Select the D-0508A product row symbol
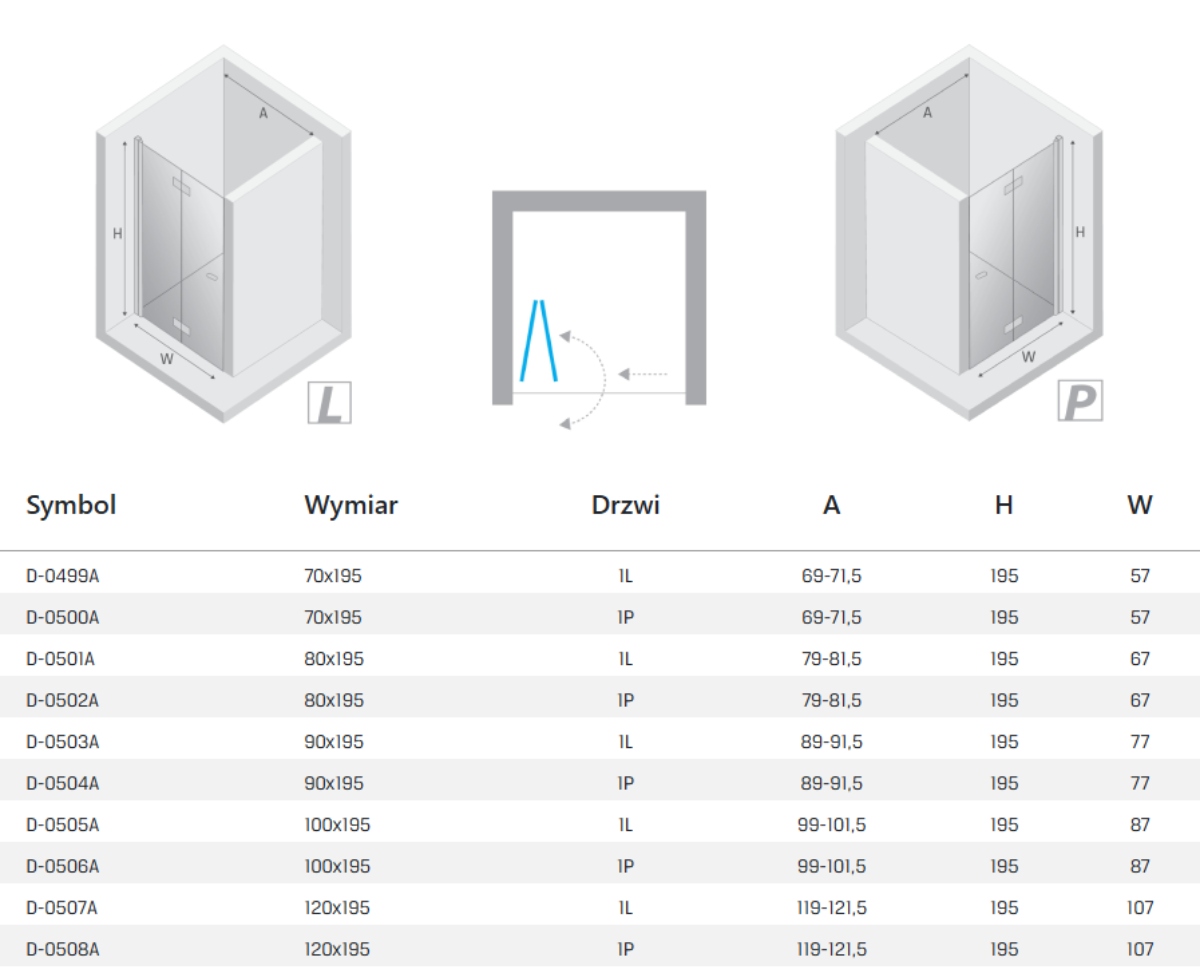This screenshot has width=1200, height=977. click(63, 949)
